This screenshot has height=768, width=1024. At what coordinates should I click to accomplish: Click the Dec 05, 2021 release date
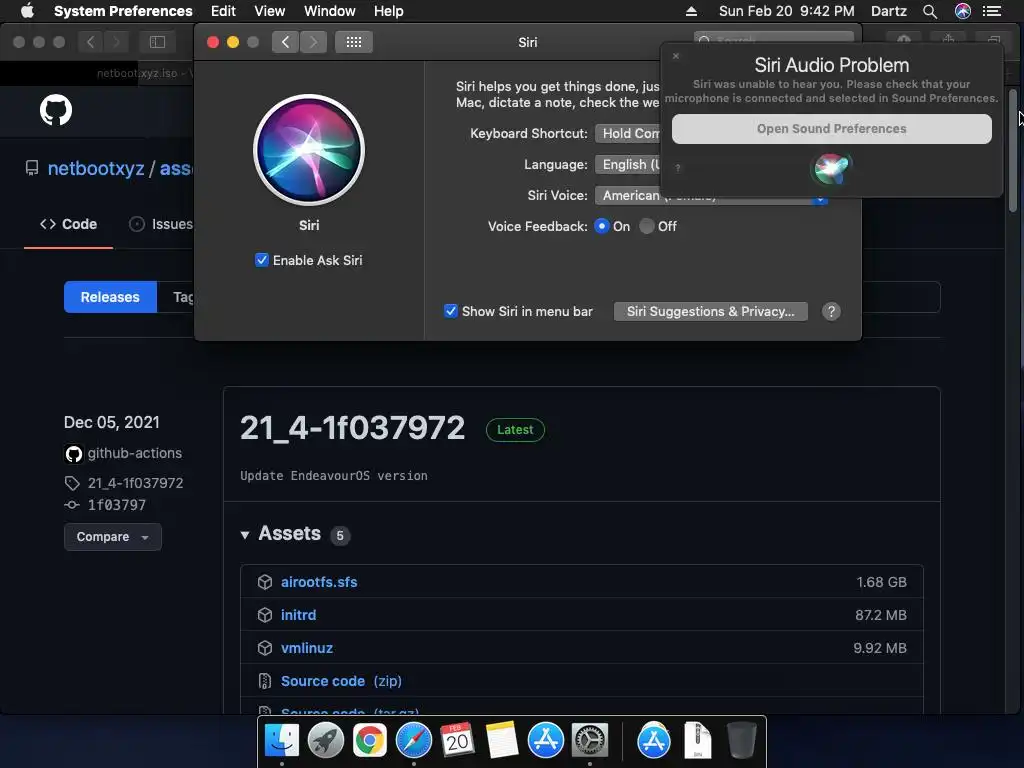[112, 423]
